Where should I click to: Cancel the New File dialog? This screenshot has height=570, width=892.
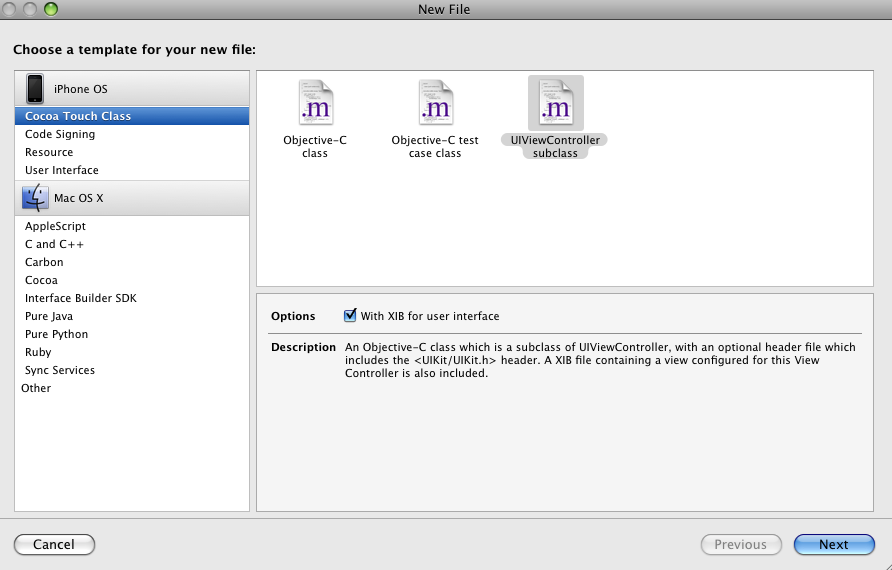pyautogui.click(x=54, y=544)
